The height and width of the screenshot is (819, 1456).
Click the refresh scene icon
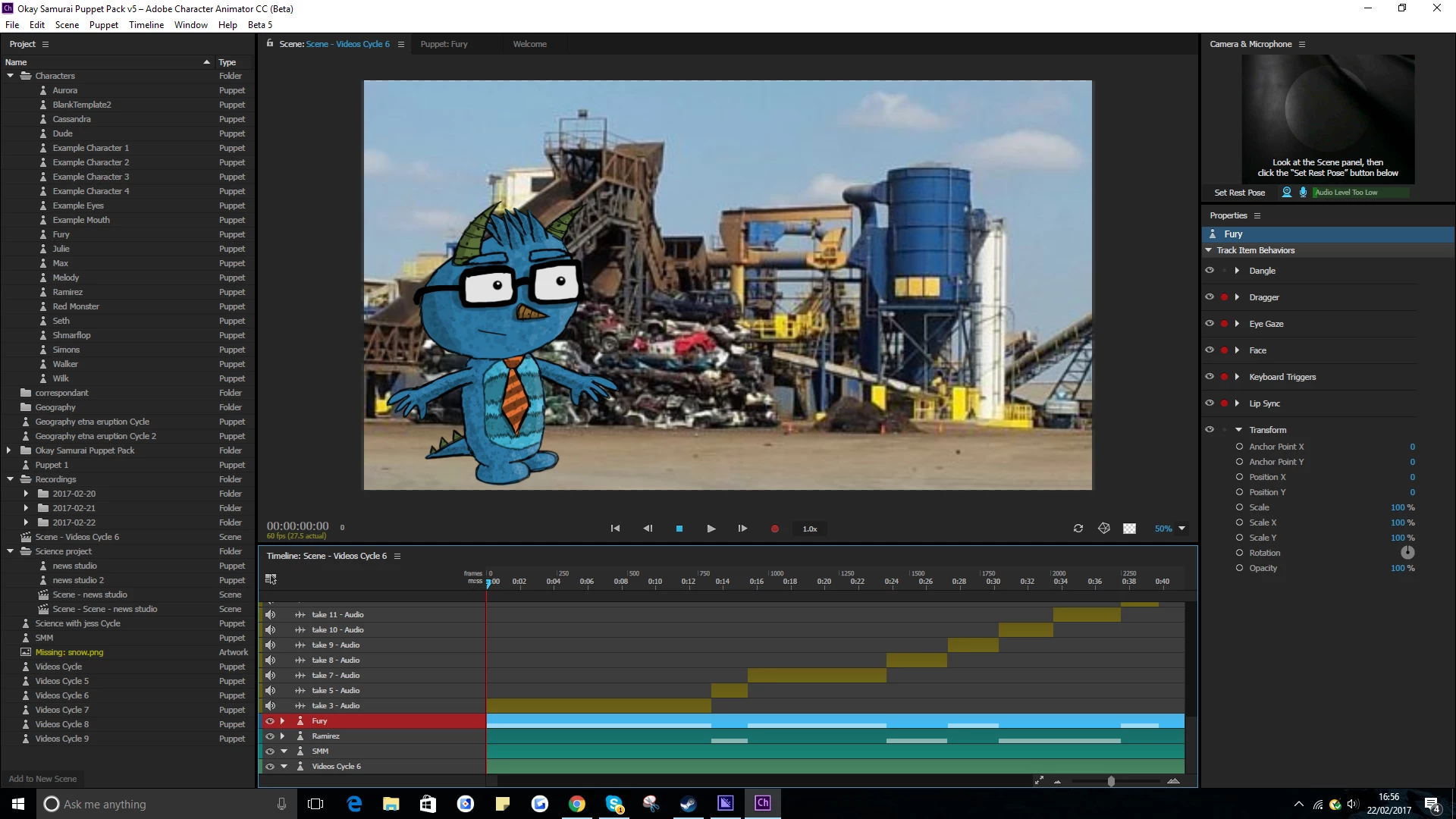[x=1078, y=529]
